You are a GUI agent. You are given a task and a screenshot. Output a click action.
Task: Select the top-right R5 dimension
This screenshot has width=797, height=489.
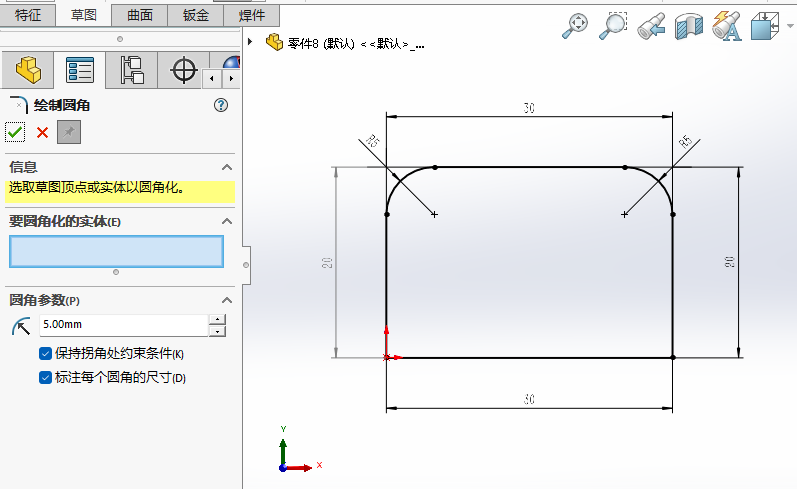point(686,141)
